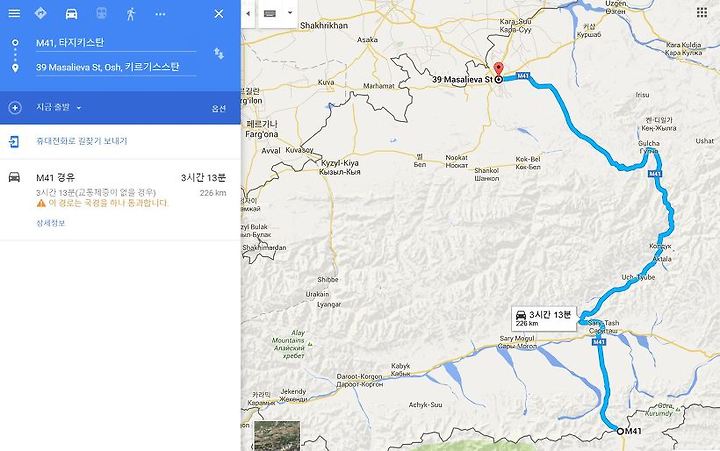Close the directions panel with X

tap(219, 14)
